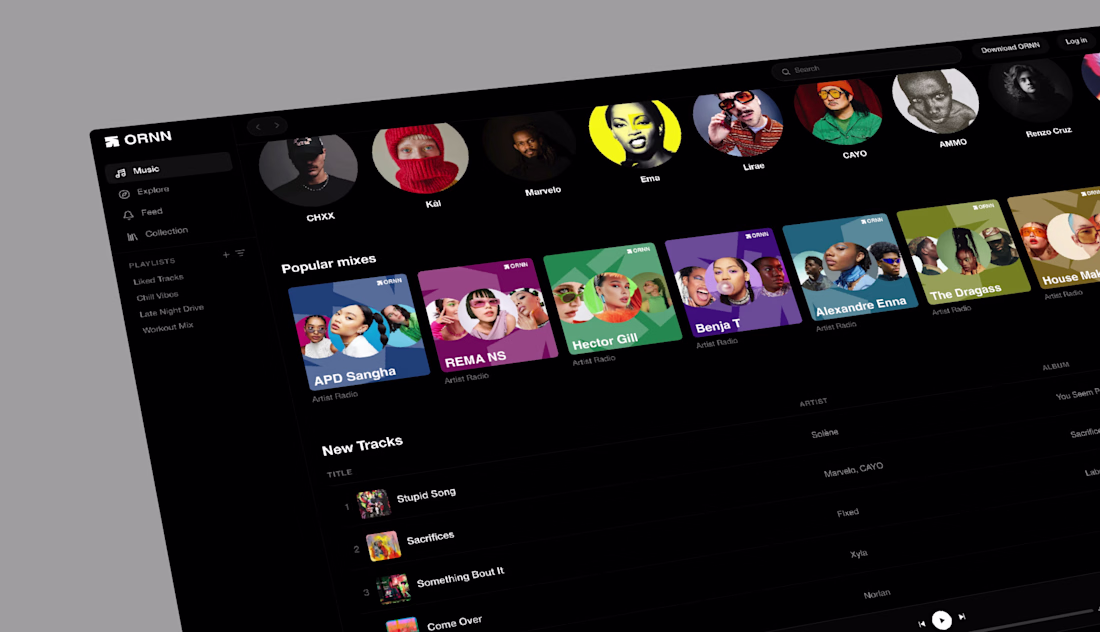The image size is (1100, 632).
Task: Open artists Marvelo, CAYO in tracks list
Action: (x=853, y=469)
